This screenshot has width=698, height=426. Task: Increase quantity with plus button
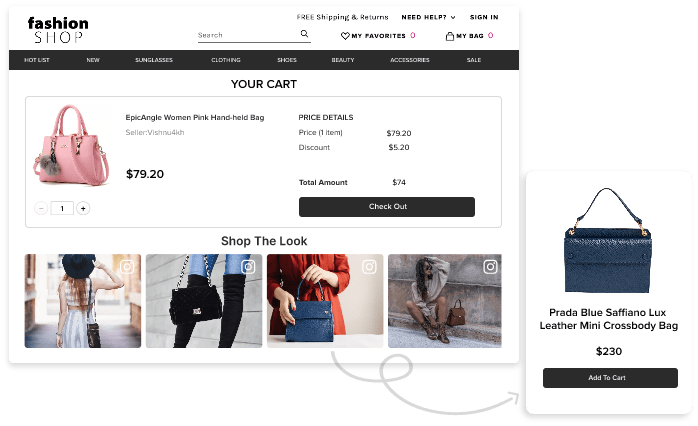[83, 208]
